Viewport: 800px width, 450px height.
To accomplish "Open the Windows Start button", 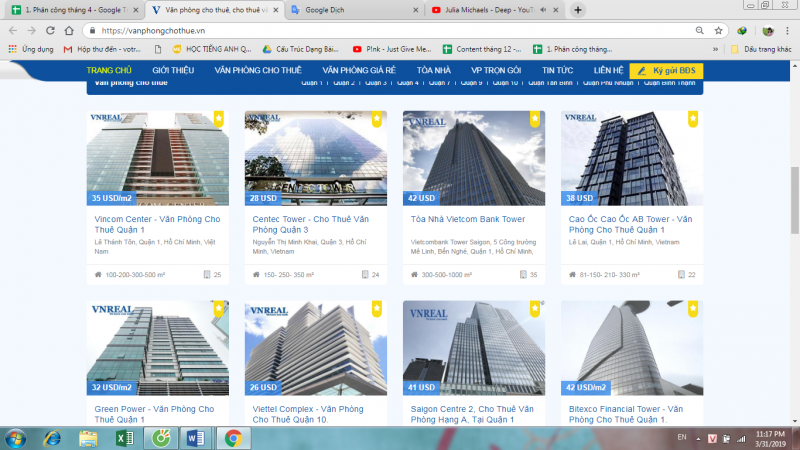I will pos(15,439).
